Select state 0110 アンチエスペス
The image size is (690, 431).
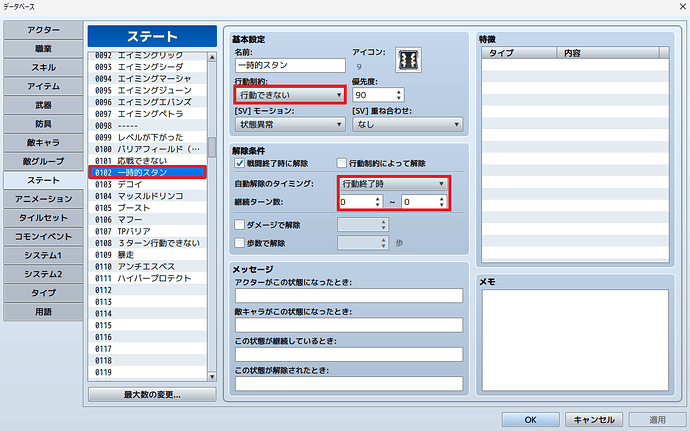coord(147,266)
